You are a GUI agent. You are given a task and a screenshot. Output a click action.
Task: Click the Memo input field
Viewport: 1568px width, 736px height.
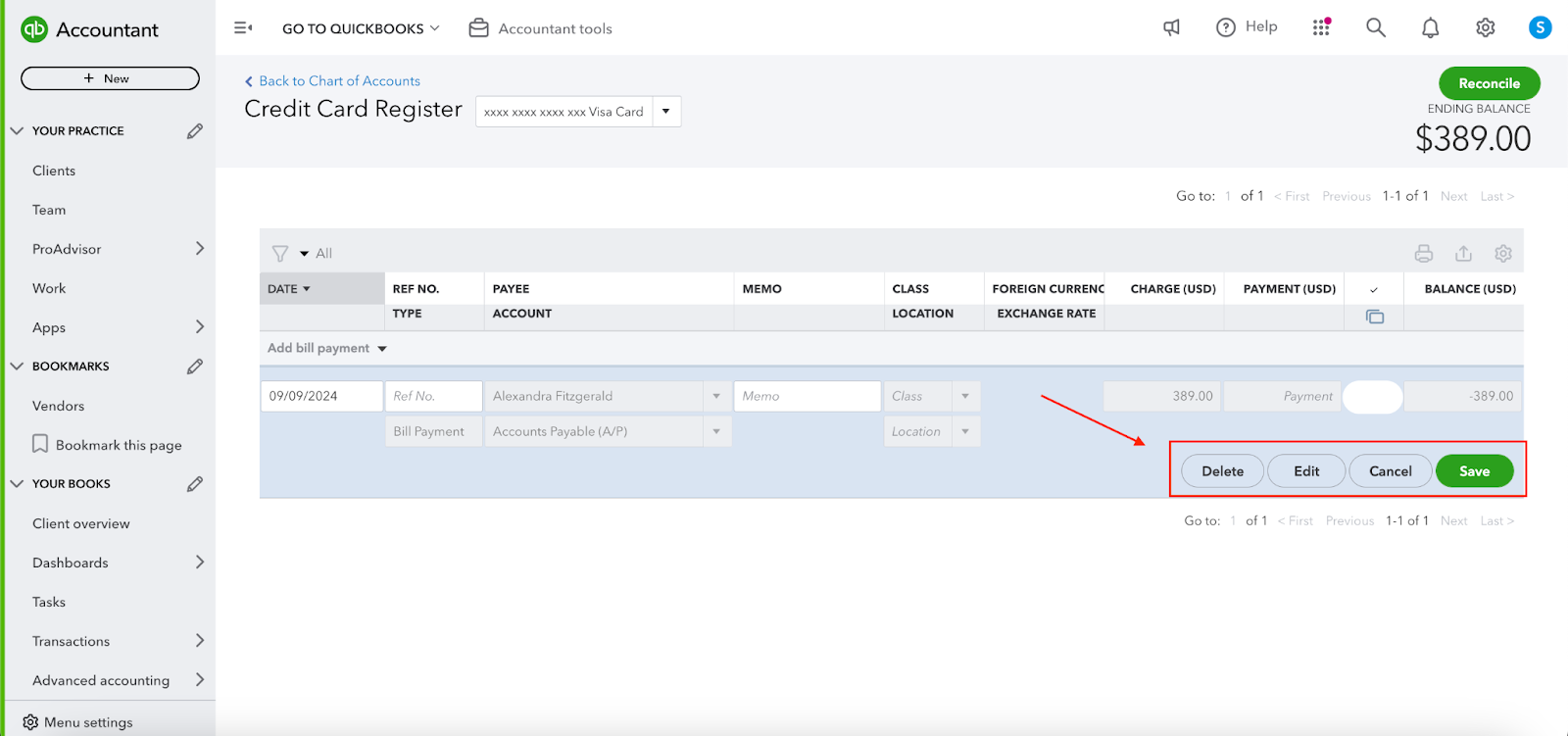[807, 396]
